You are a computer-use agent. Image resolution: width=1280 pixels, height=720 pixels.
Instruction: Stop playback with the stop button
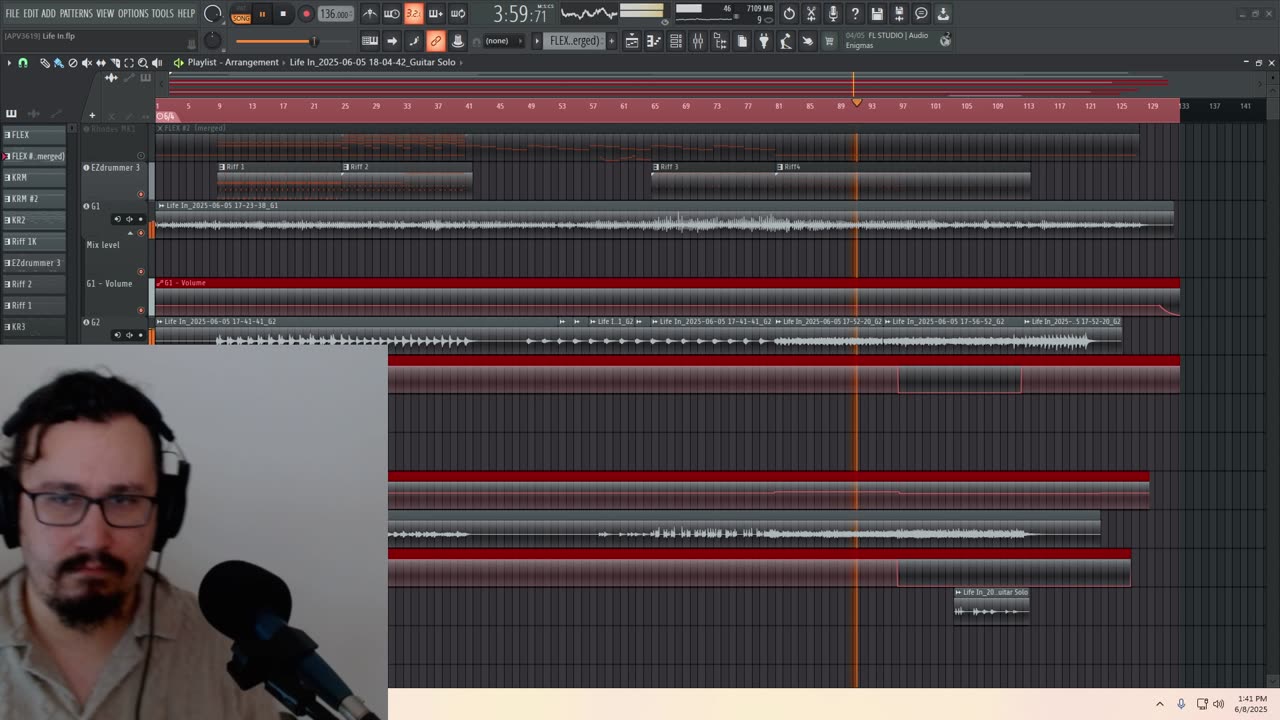283,14
